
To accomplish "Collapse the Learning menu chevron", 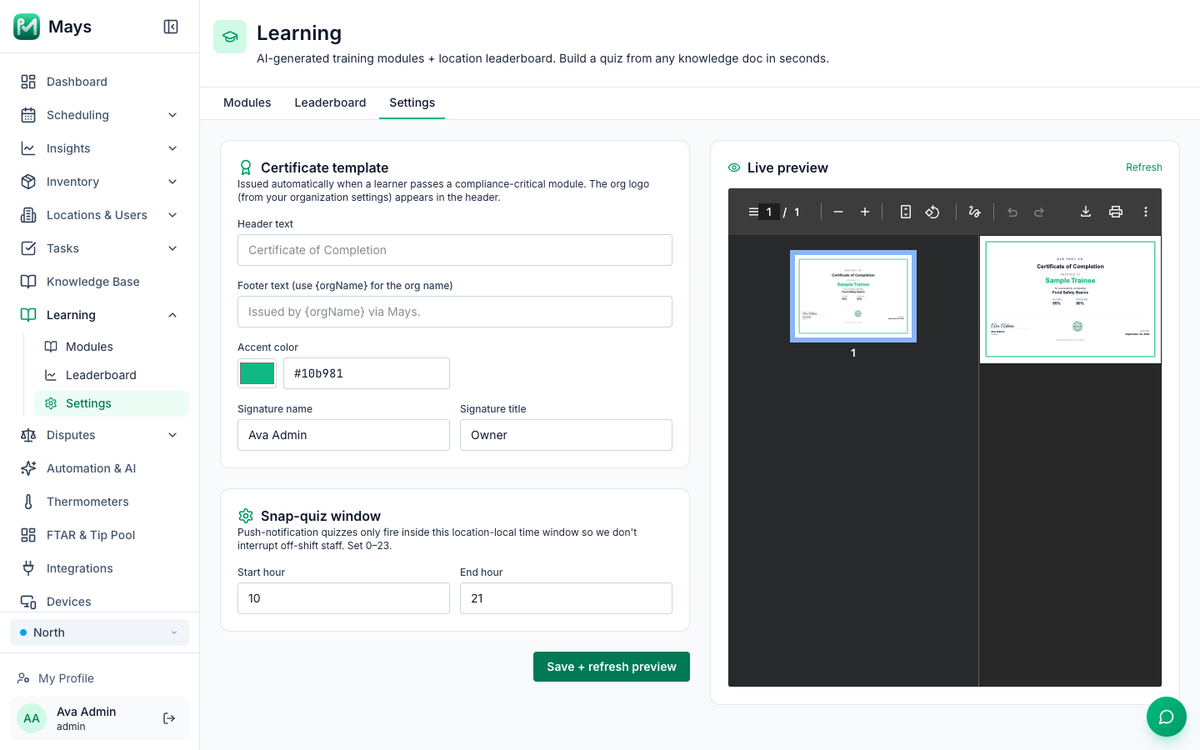I will (x=172, y=315).
